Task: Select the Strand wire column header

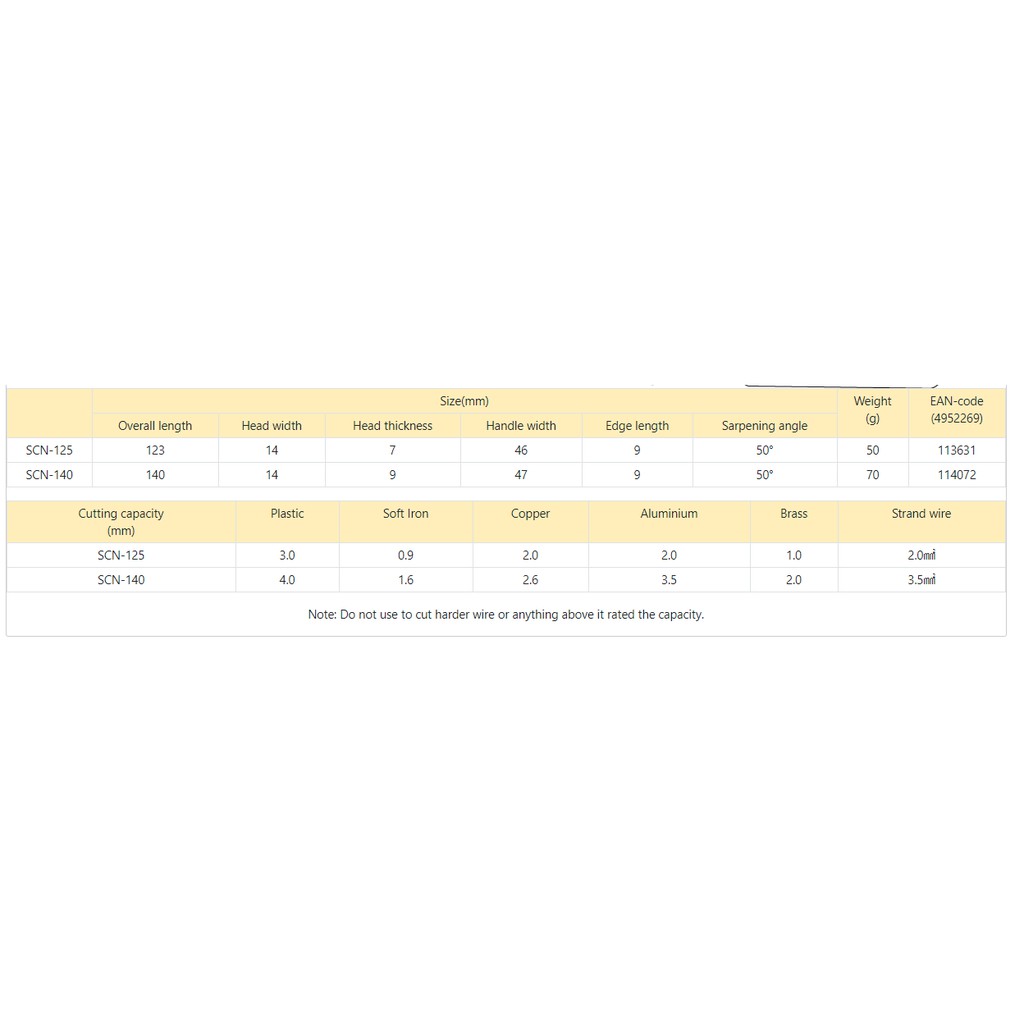Action: tap(921, 514)
